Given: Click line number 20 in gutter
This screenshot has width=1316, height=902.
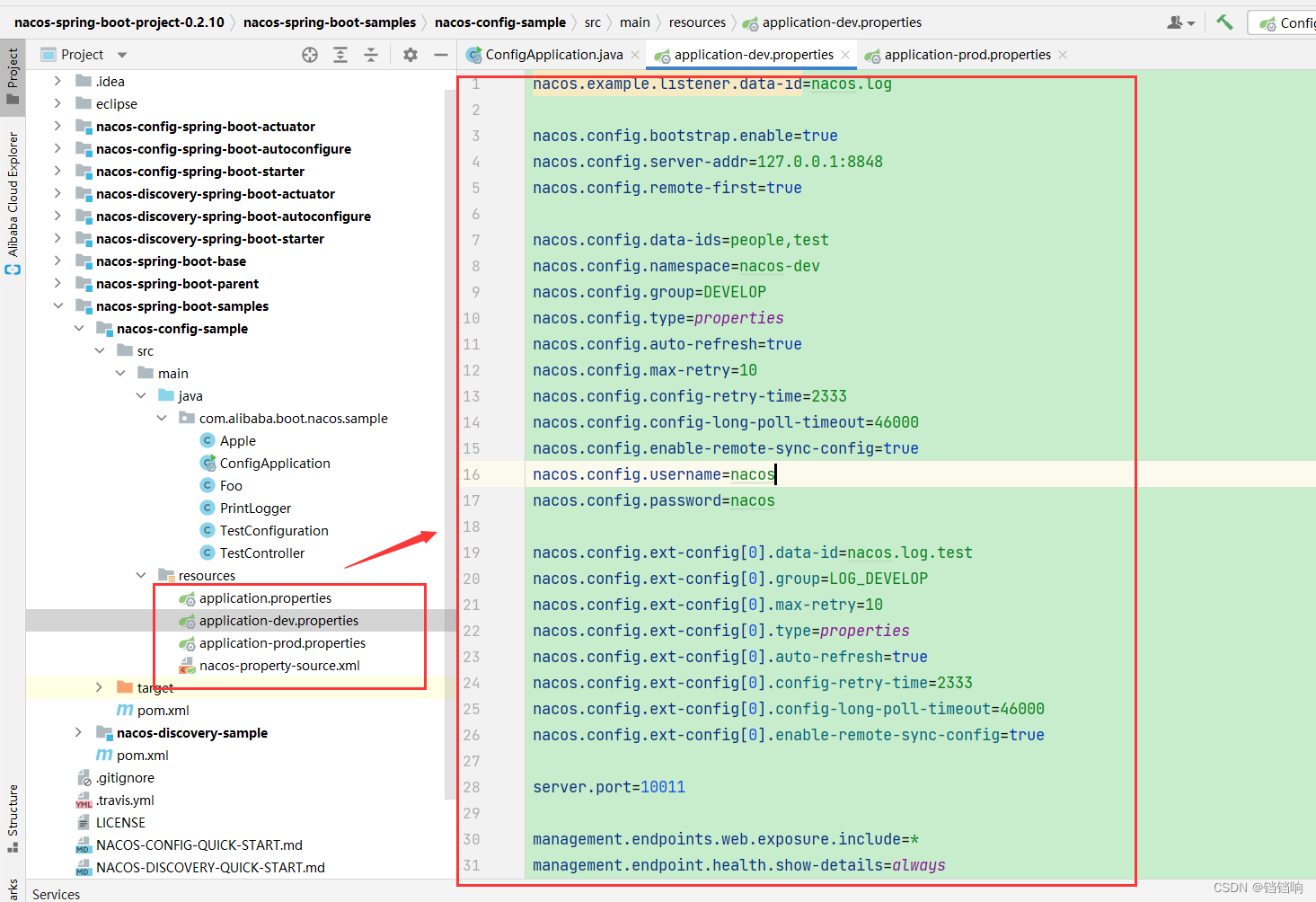Looking at the screenshot, I should pos(472,579).
